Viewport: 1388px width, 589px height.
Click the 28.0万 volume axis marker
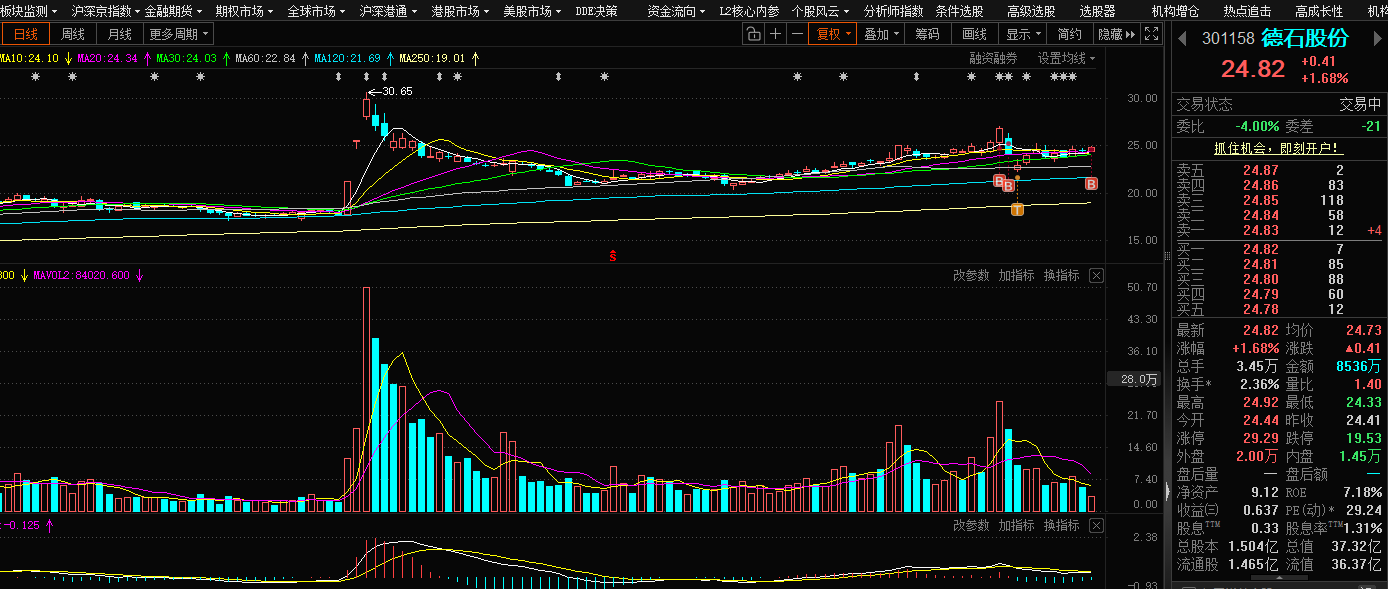[1133, 380]
